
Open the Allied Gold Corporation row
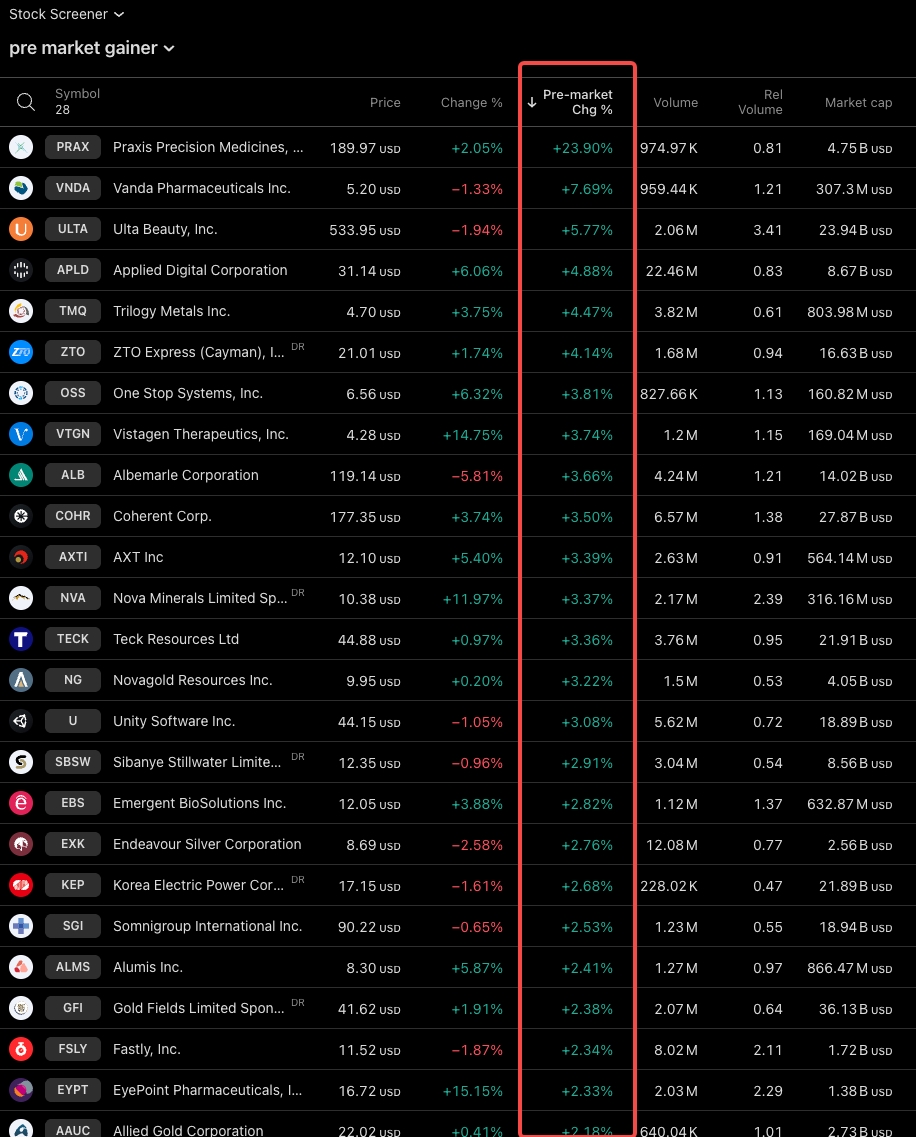[458, 1124]
